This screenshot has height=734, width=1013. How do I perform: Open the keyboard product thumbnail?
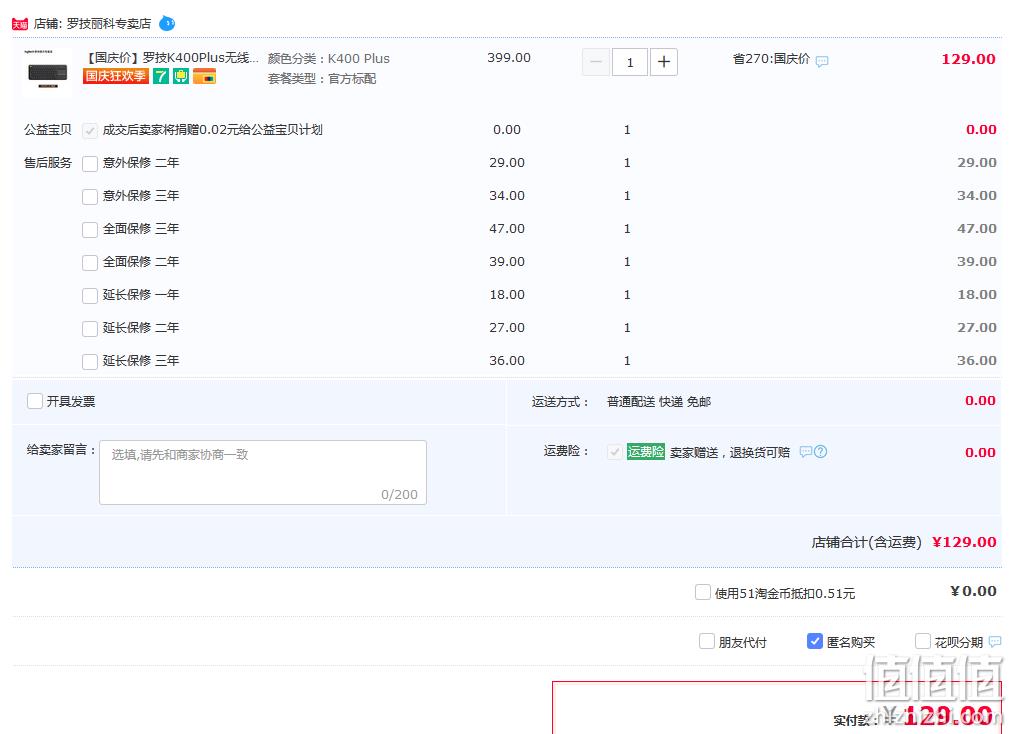point(47,72)
